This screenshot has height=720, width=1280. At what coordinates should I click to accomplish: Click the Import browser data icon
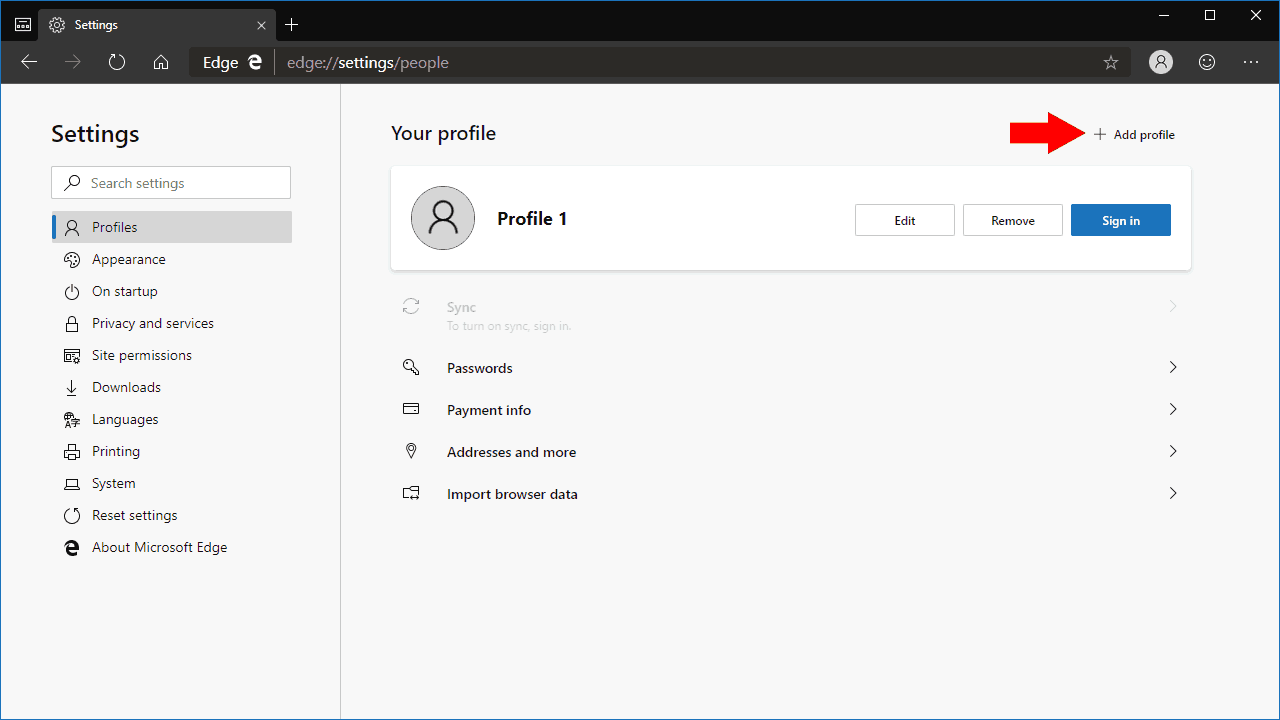[411, 493]
